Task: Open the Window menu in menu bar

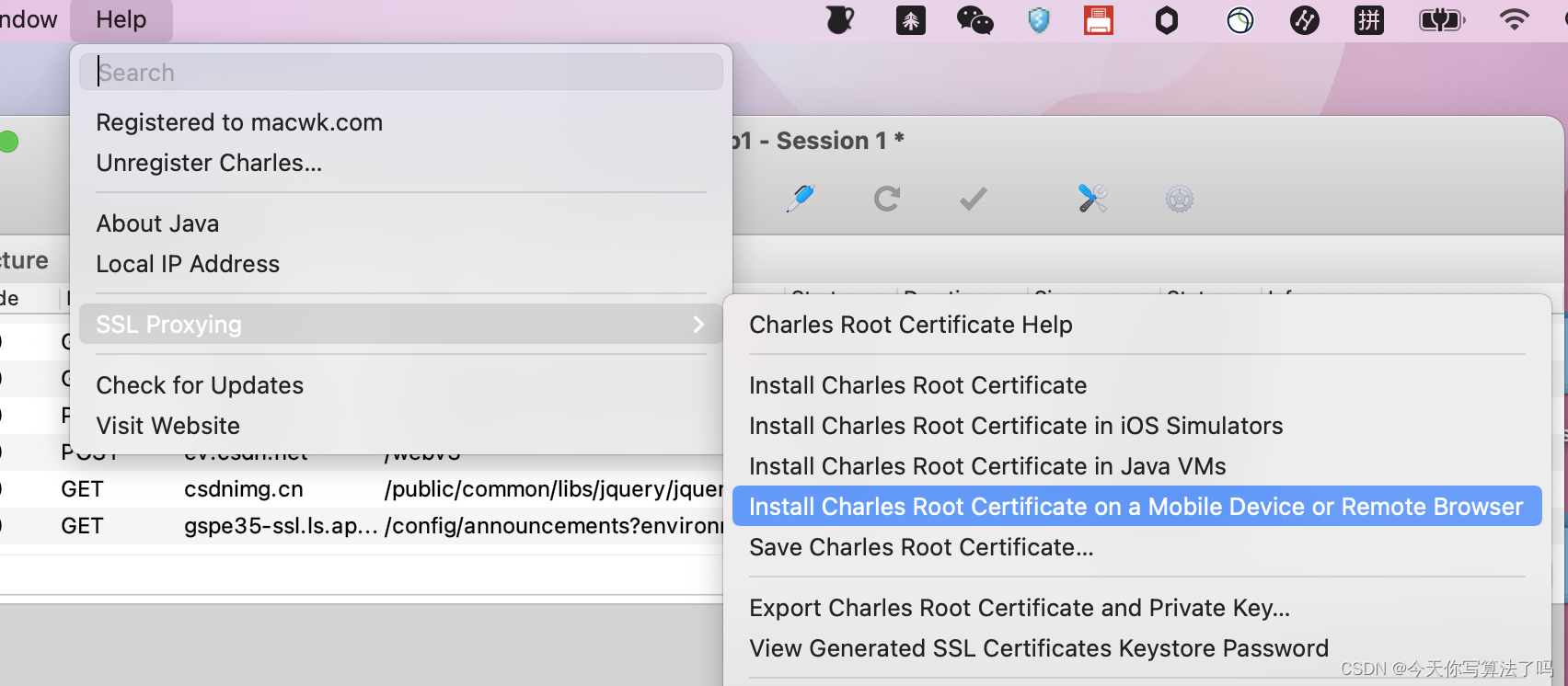Action: pos(29,19)
